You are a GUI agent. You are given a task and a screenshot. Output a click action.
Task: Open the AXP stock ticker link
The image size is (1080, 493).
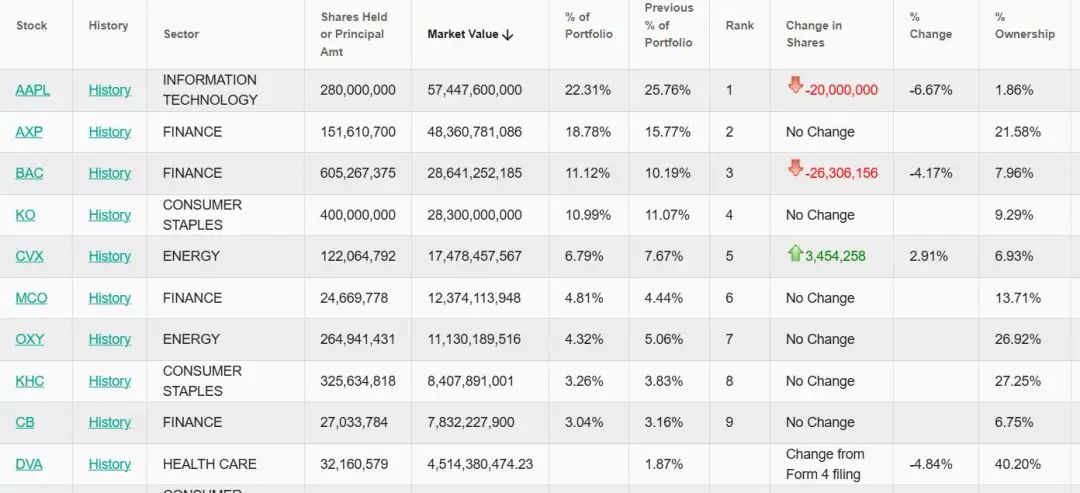29,132
